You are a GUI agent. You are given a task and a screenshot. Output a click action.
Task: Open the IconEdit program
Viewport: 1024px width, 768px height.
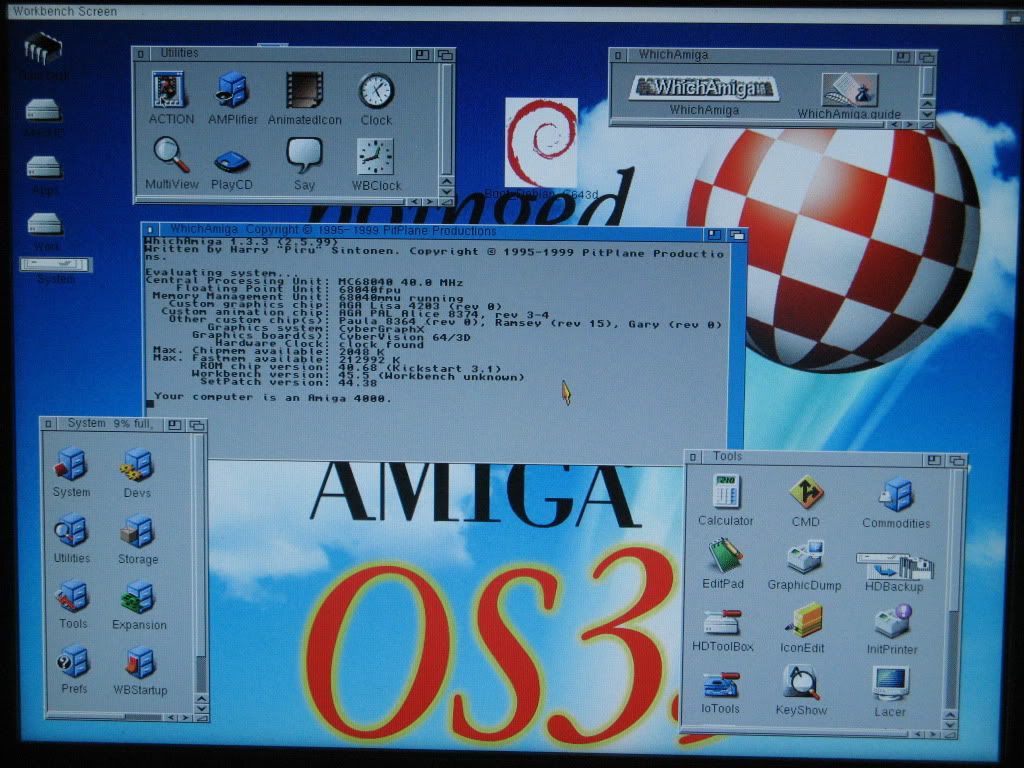[803, 621]
